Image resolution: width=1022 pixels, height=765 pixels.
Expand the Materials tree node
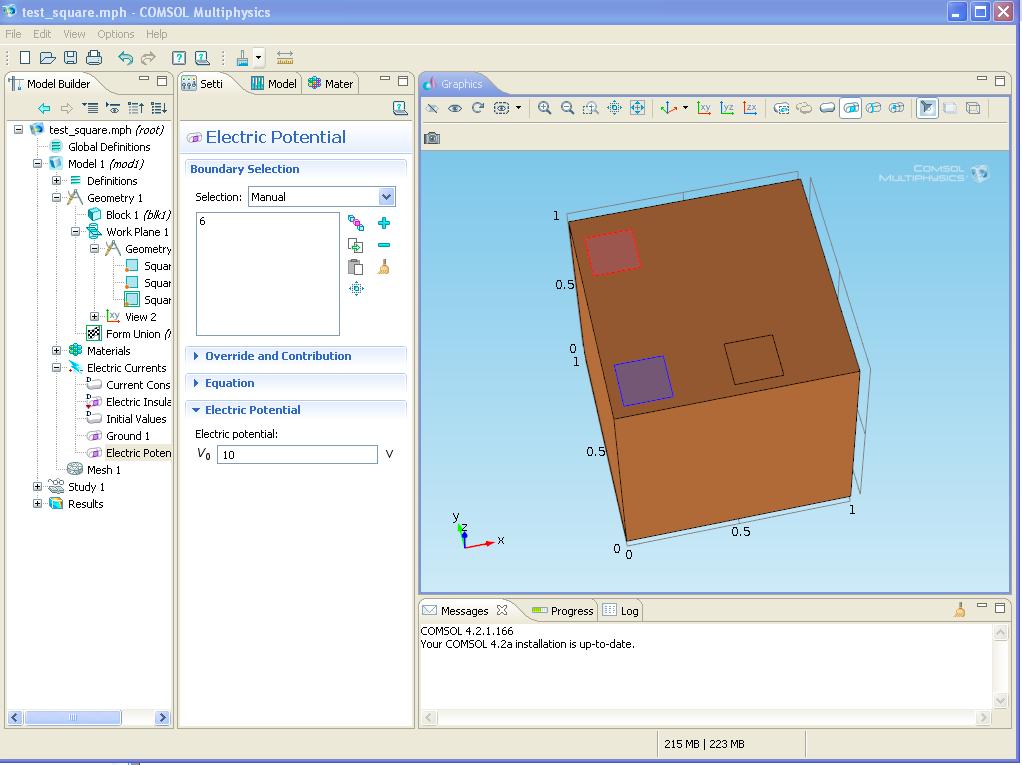[x=57, y=351]
